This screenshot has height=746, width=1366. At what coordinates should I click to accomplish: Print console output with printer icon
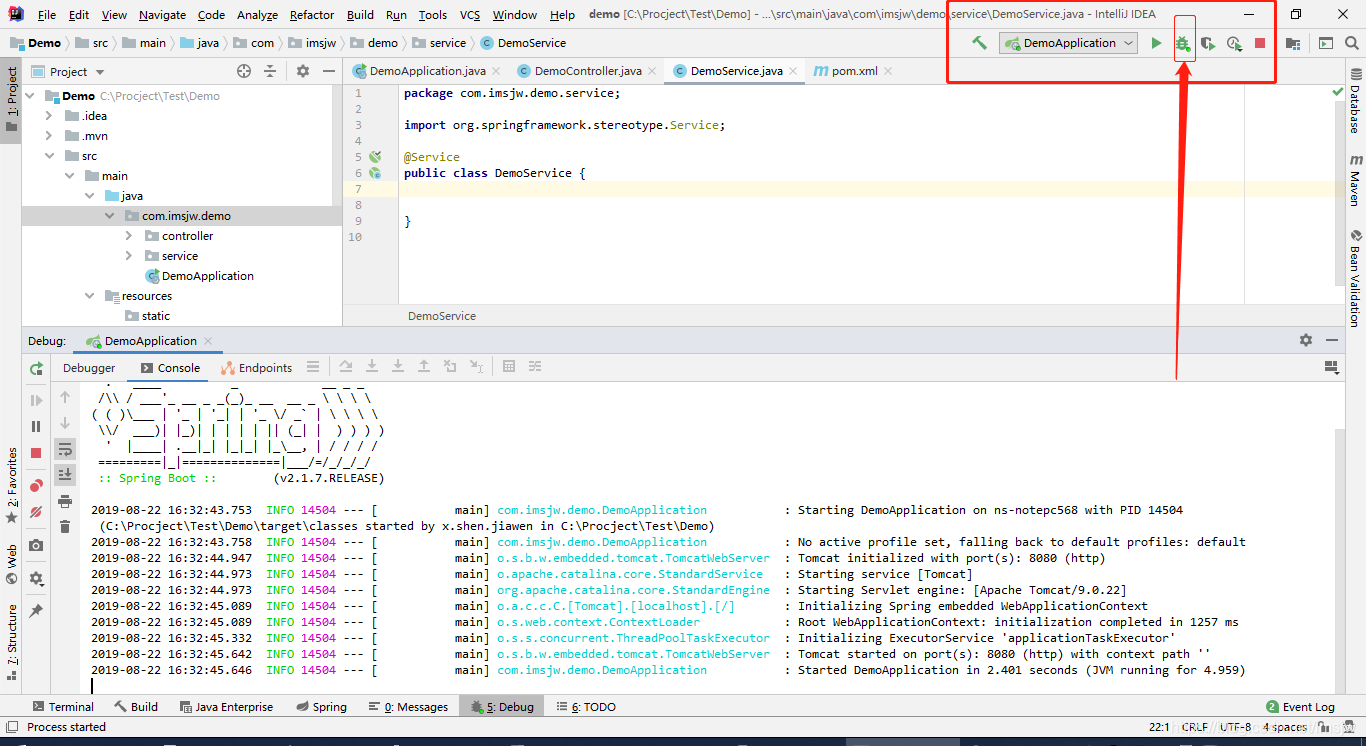(x=65, y=501)
